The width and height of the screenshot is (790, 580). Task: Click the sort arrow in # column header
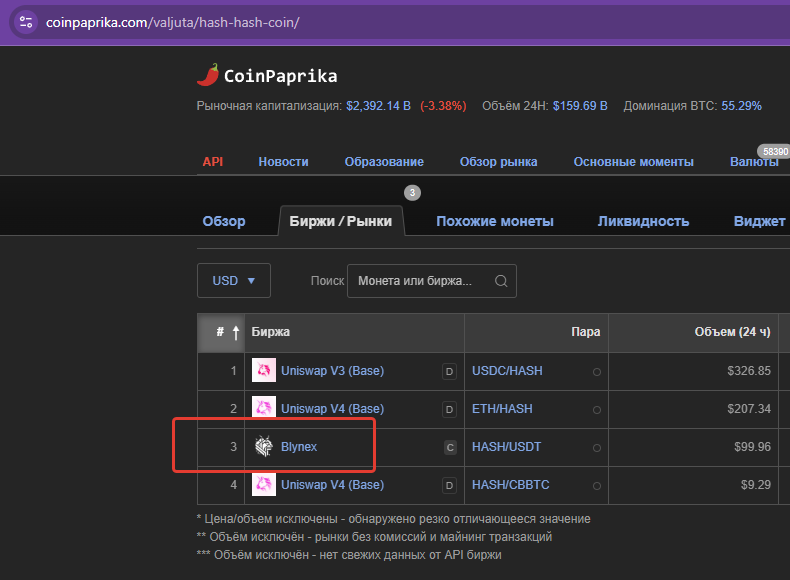click(236, 332)
